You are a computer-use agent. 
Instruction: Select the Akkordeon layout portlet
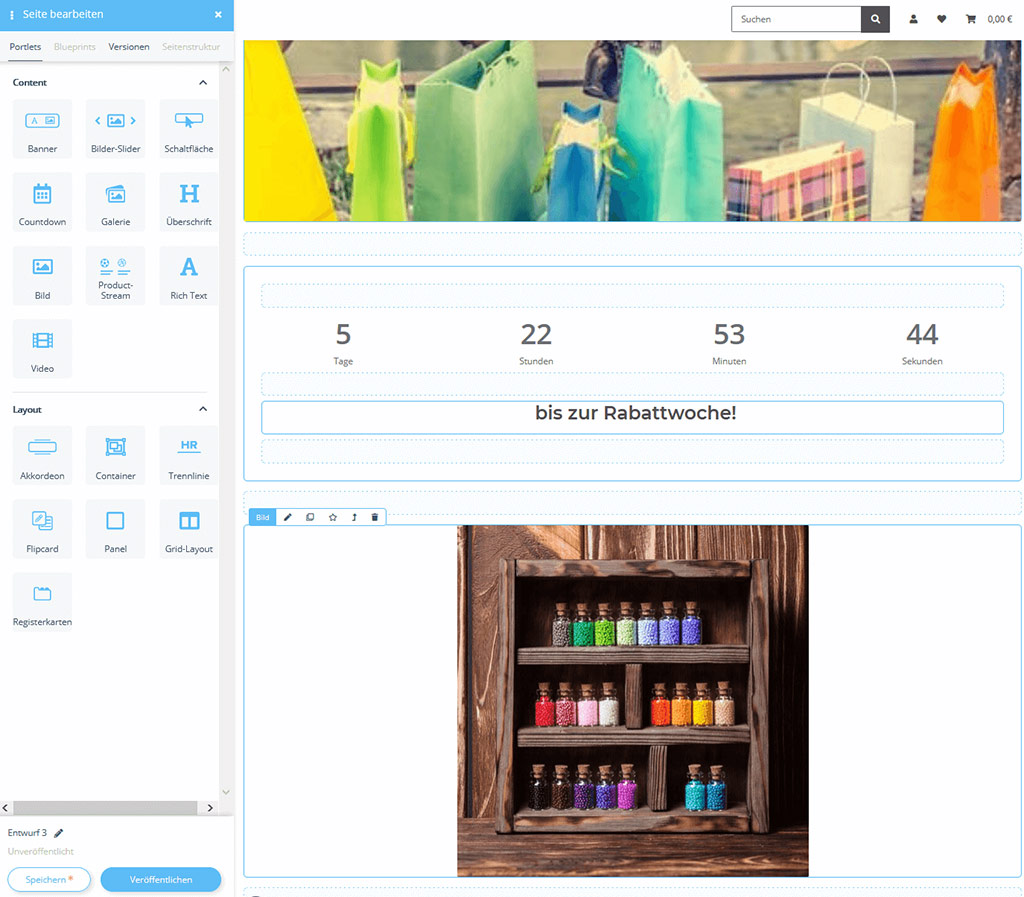coord(42,456)
